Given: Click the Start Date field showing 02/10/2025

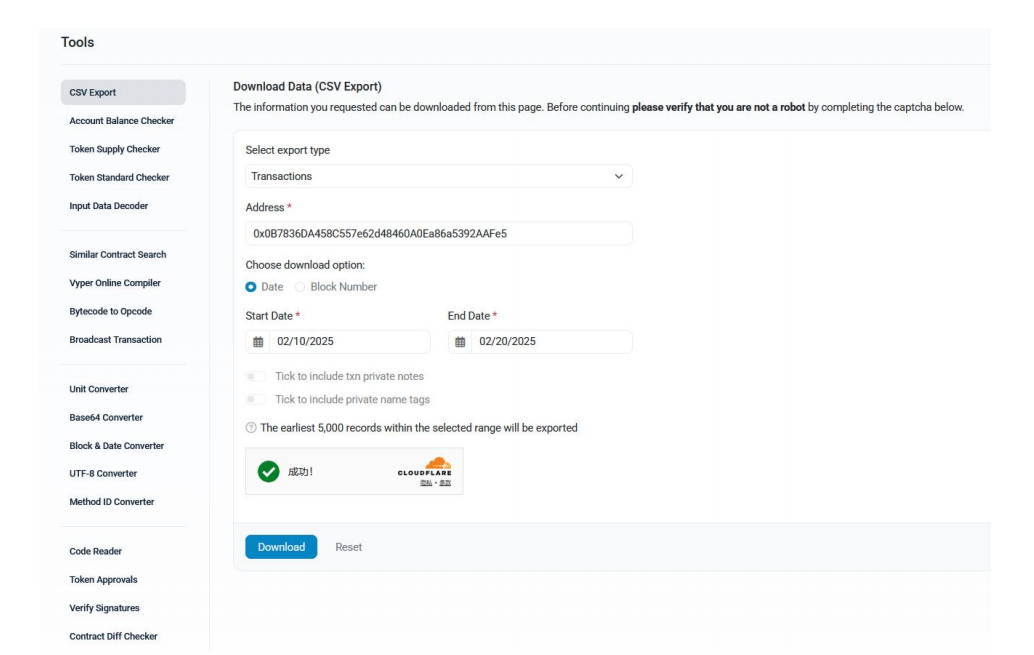Looking at the screenshot, I should 347,342.
